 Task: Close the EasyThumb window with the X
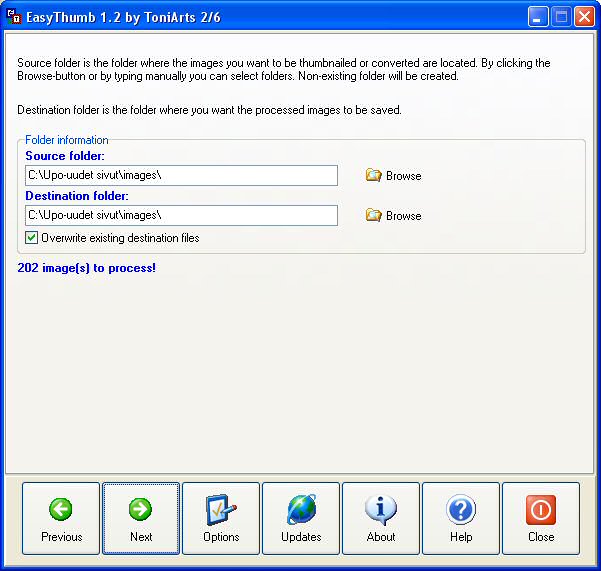(x=584, y=17)
